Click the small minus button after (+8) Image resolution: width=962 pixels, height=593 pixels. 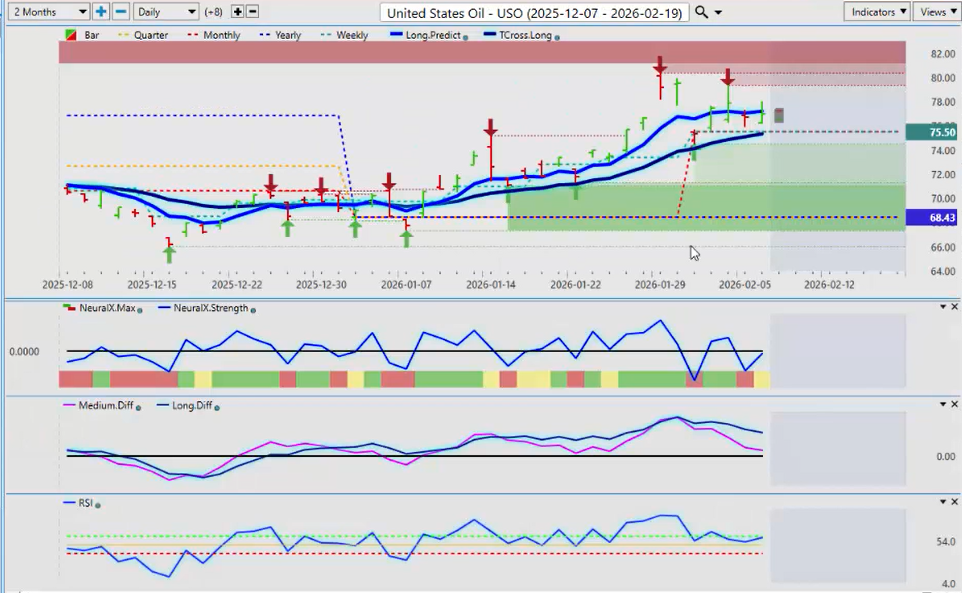coord(252,11)
